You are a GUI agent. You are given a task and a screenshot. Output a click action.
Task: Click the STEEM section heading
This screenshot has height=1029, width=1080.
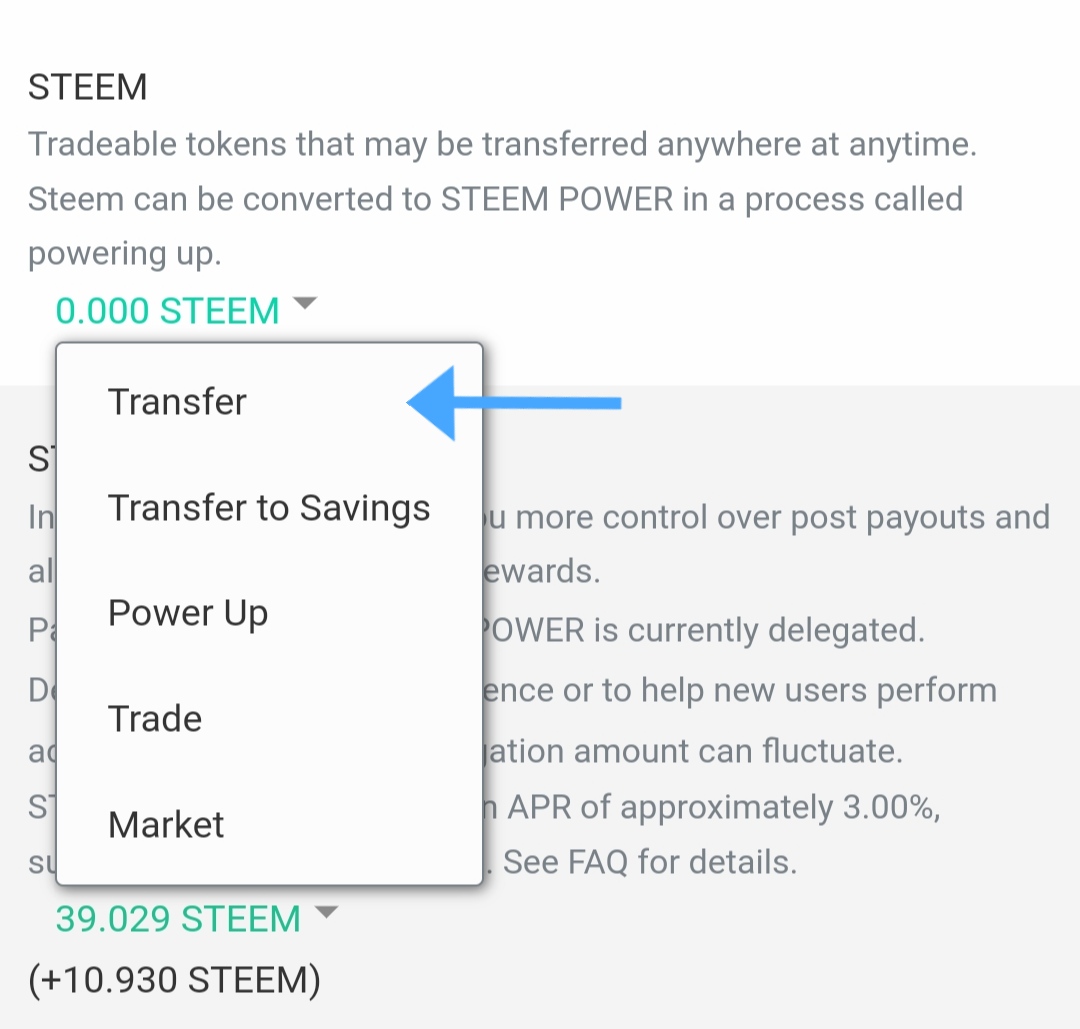click(88, 88)
